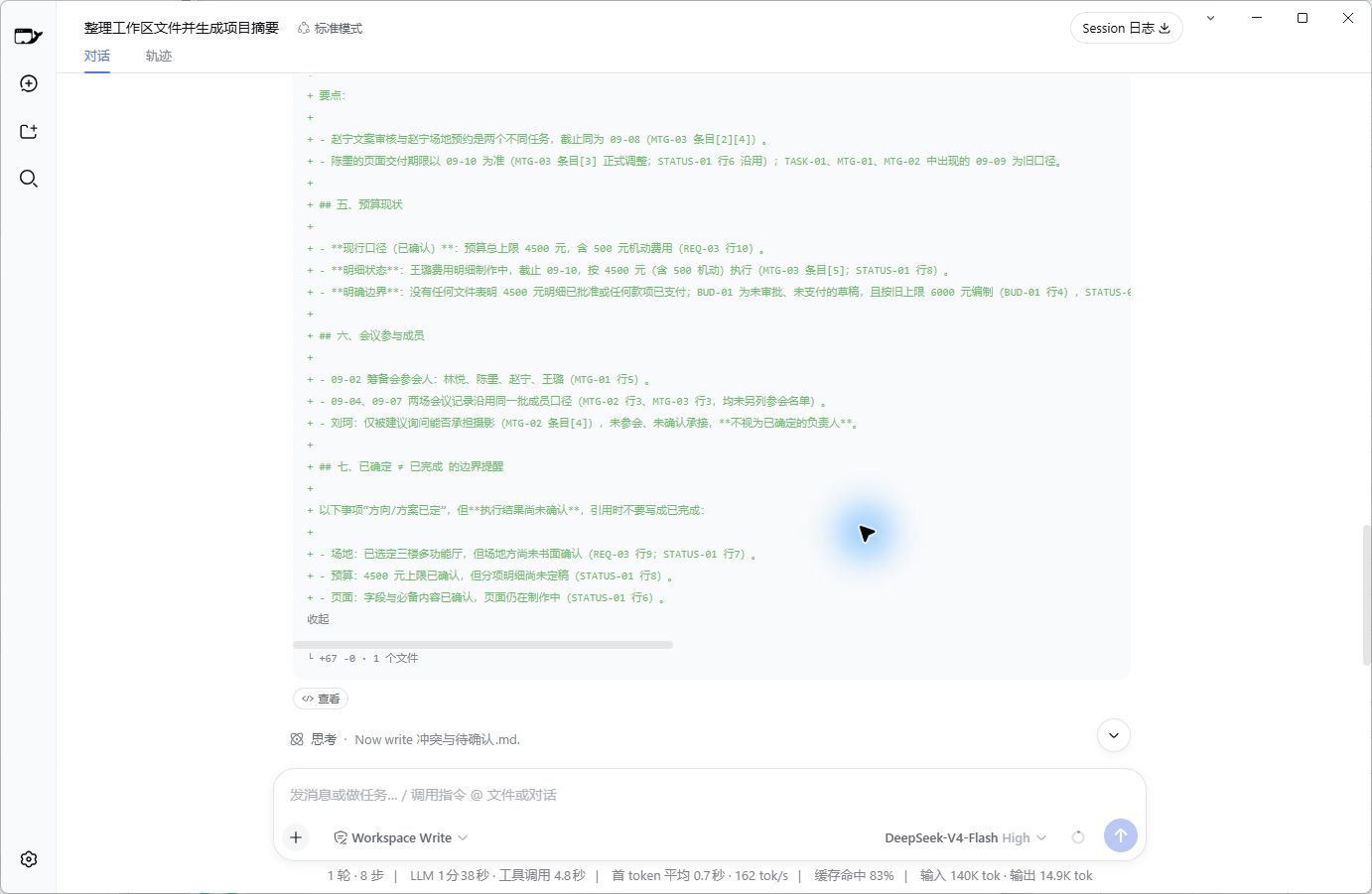Focus the message input field

tap(709, 795)
